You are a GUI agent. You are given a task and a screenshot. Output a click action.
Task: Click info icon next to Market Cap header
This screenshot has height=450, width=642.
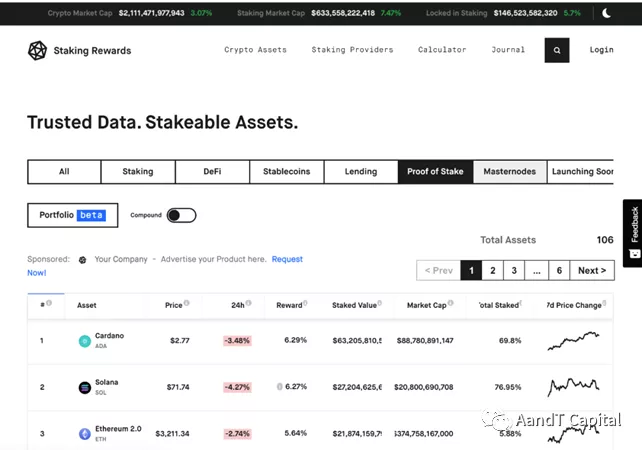[x=450, y=303]
